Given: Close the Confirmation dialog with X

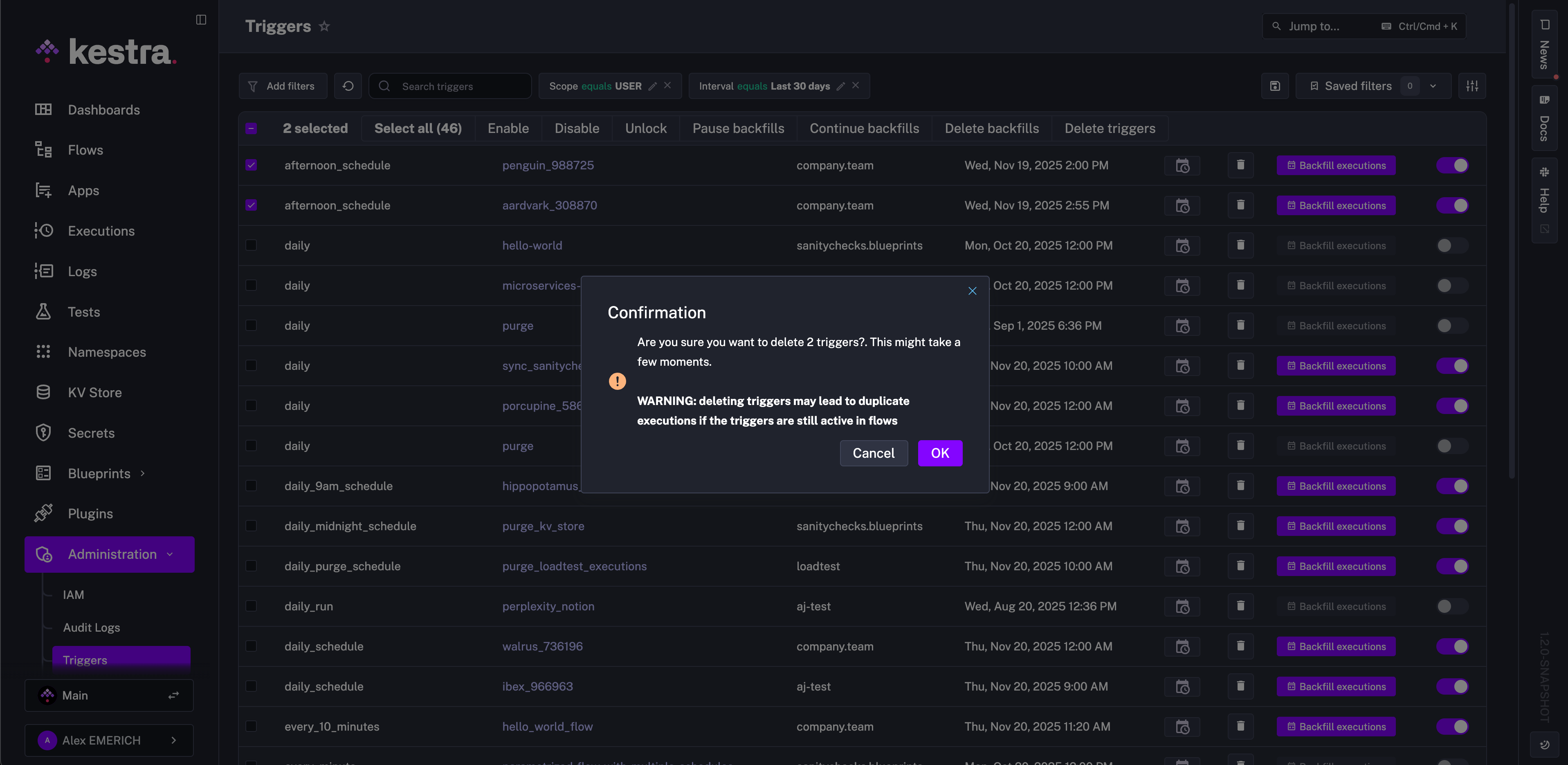Looking at the screenshot, I should pos(972,291).
